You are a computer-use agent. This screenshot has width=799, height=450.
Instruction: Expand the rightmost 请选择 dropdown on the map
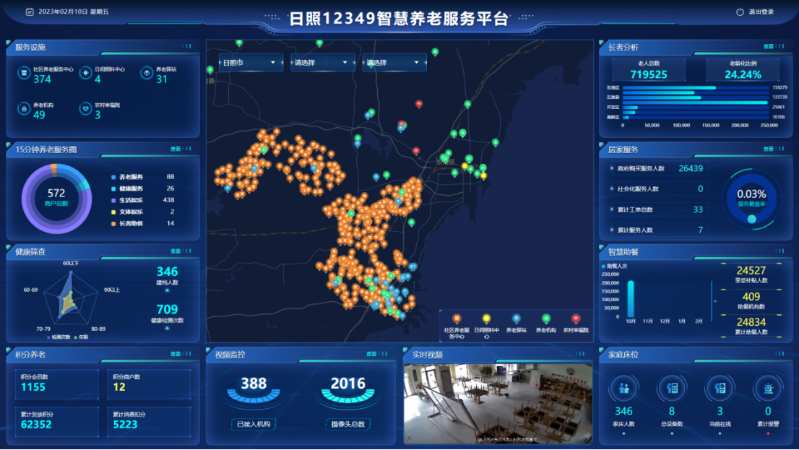click(393, 63)
